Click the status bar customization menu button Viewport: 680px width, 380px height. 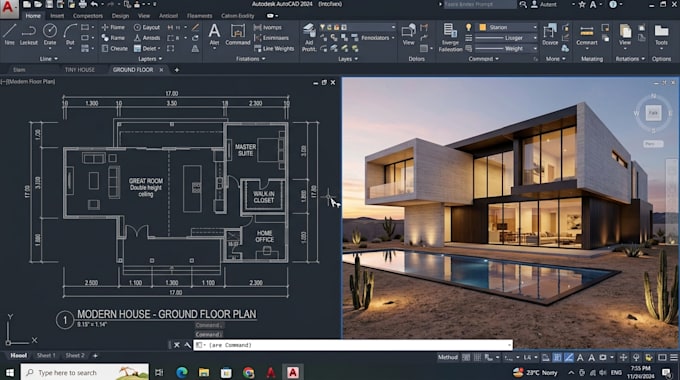[x=674, y=357]
